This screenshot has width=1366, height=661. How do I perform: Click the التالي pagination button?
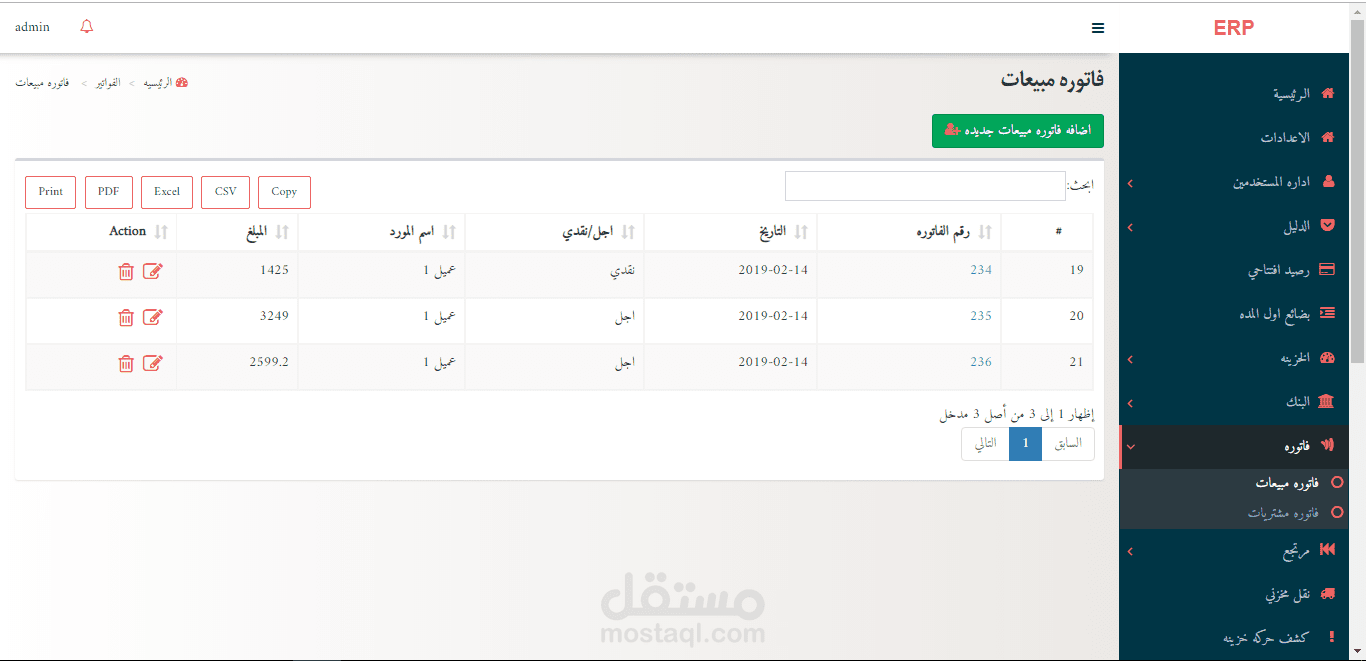click(986, 444)
